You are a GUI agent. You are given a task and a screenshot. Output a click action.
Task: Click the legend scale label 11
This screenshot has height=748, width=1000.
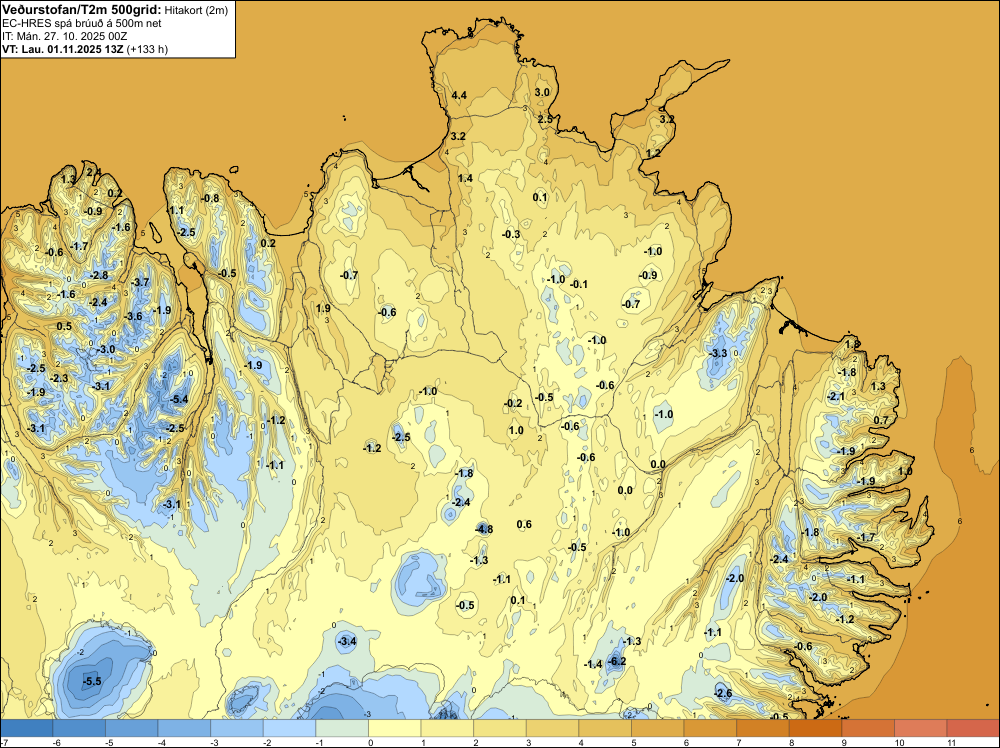(x=951, y=742)
